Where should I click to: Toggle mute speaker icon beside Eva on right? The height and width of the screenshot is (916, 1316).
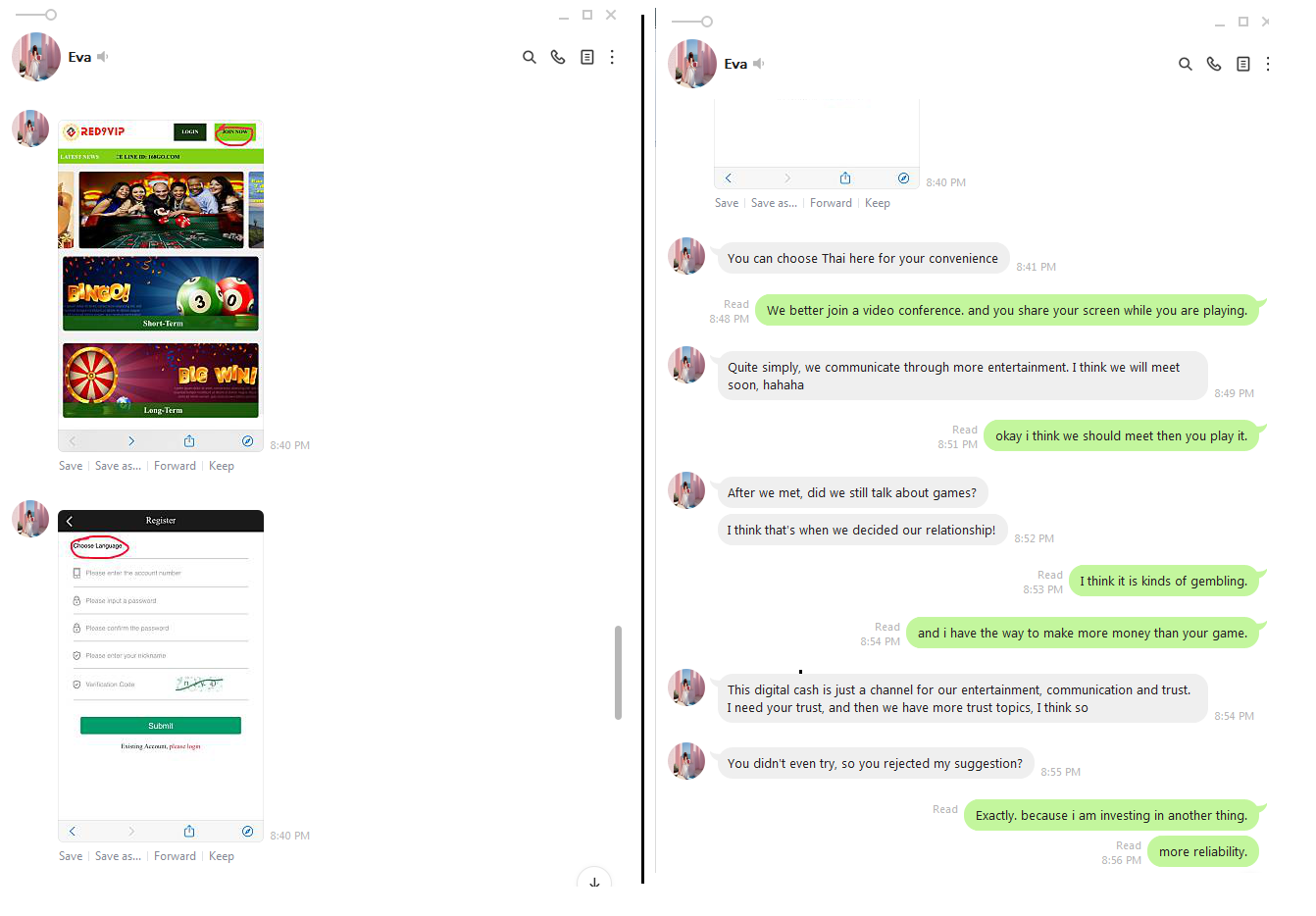tap(758, 64)
